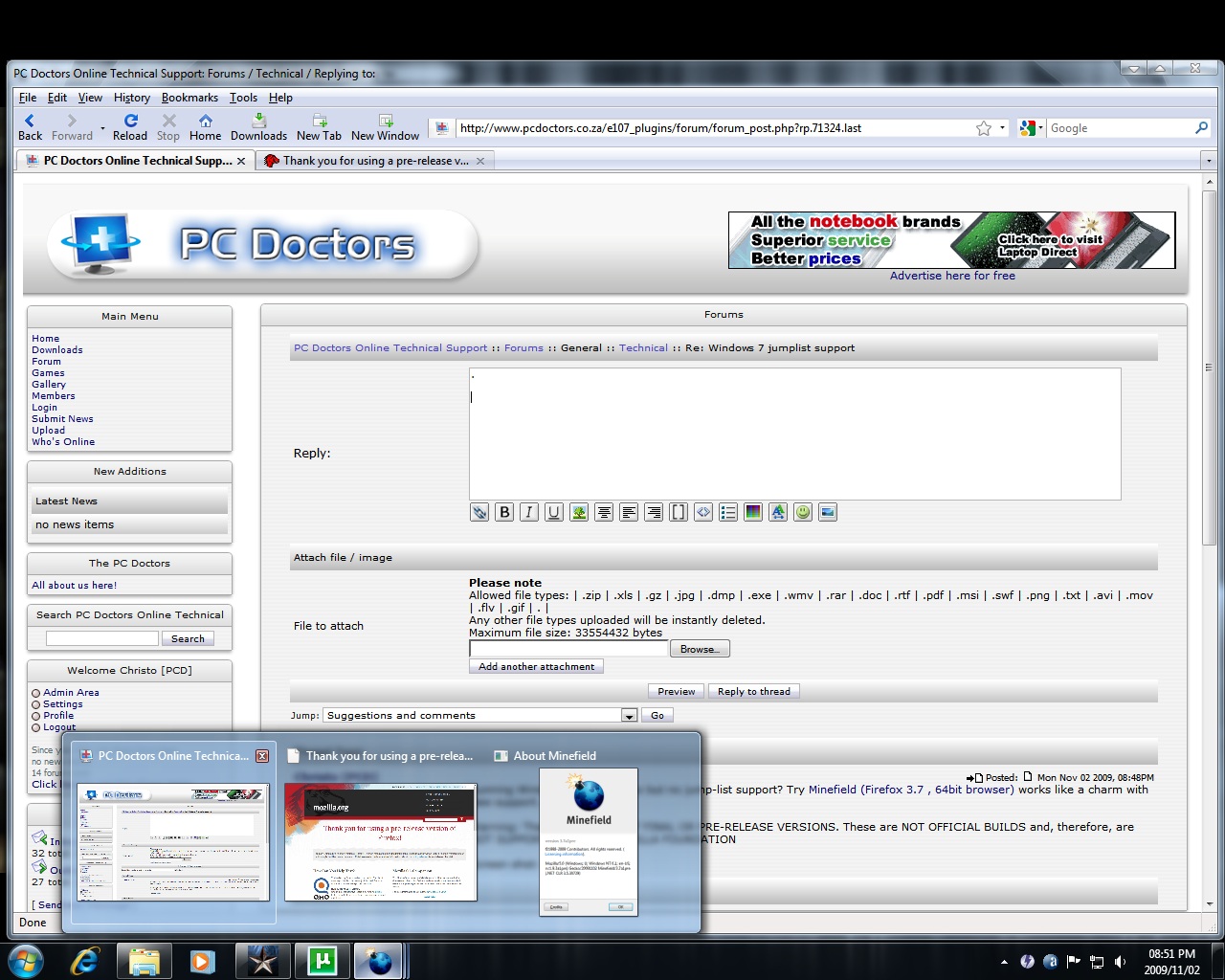Open the Bookmarks menu
This screenshot has height=980, width=1225.
tap(189, 98)
